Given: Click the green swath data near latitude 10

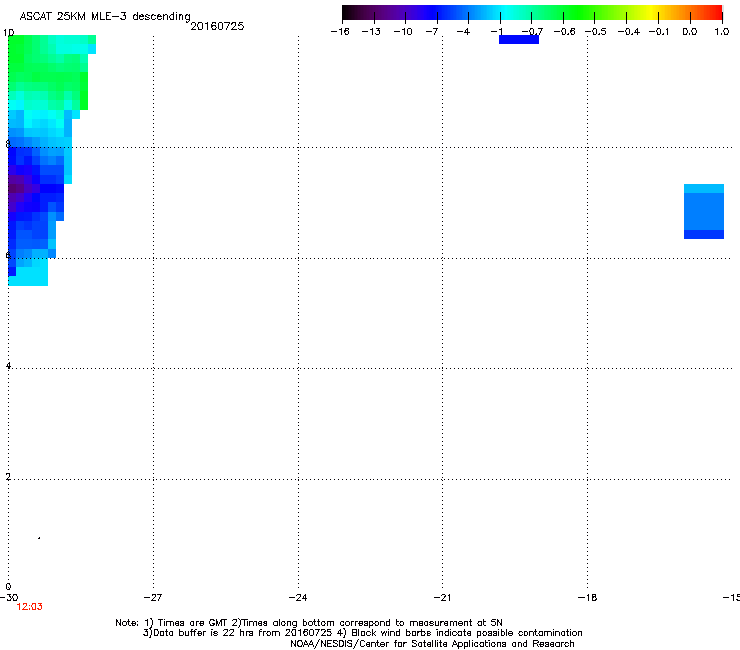Looking at the screenshot, I should pyautogui.click(x=47, y=71).
